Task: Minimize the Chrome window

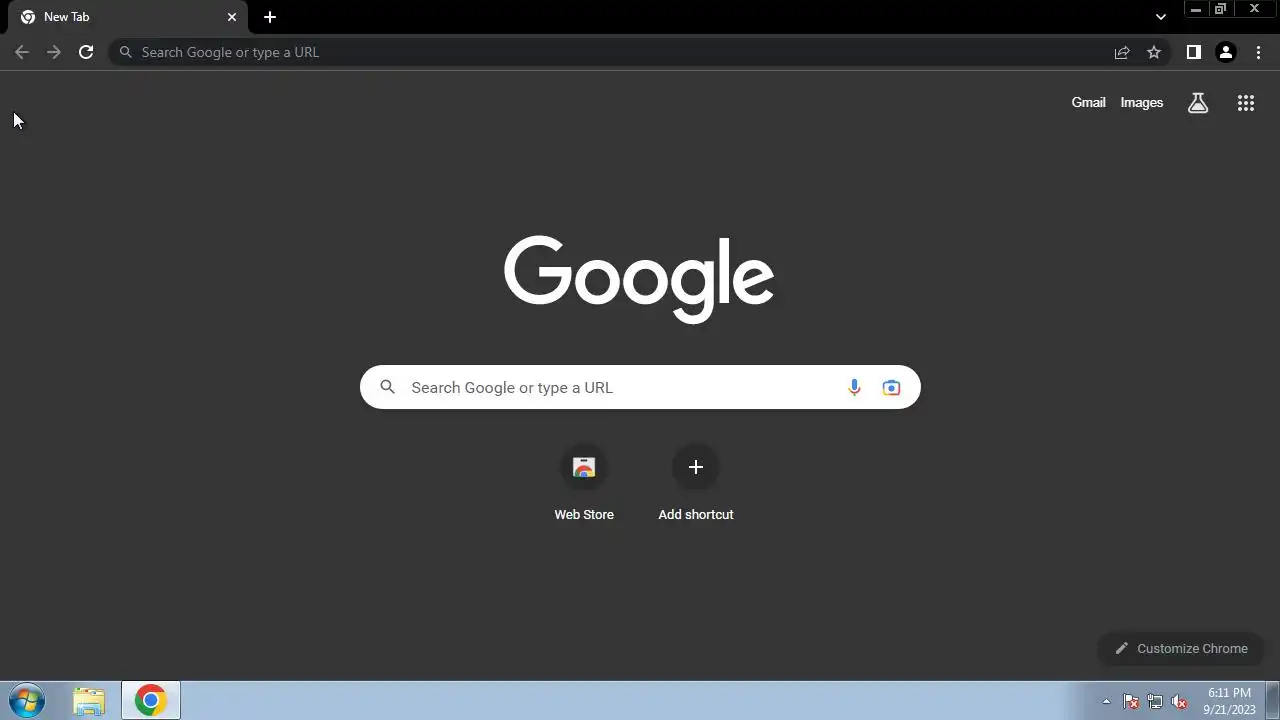Action: (1195, 9)
